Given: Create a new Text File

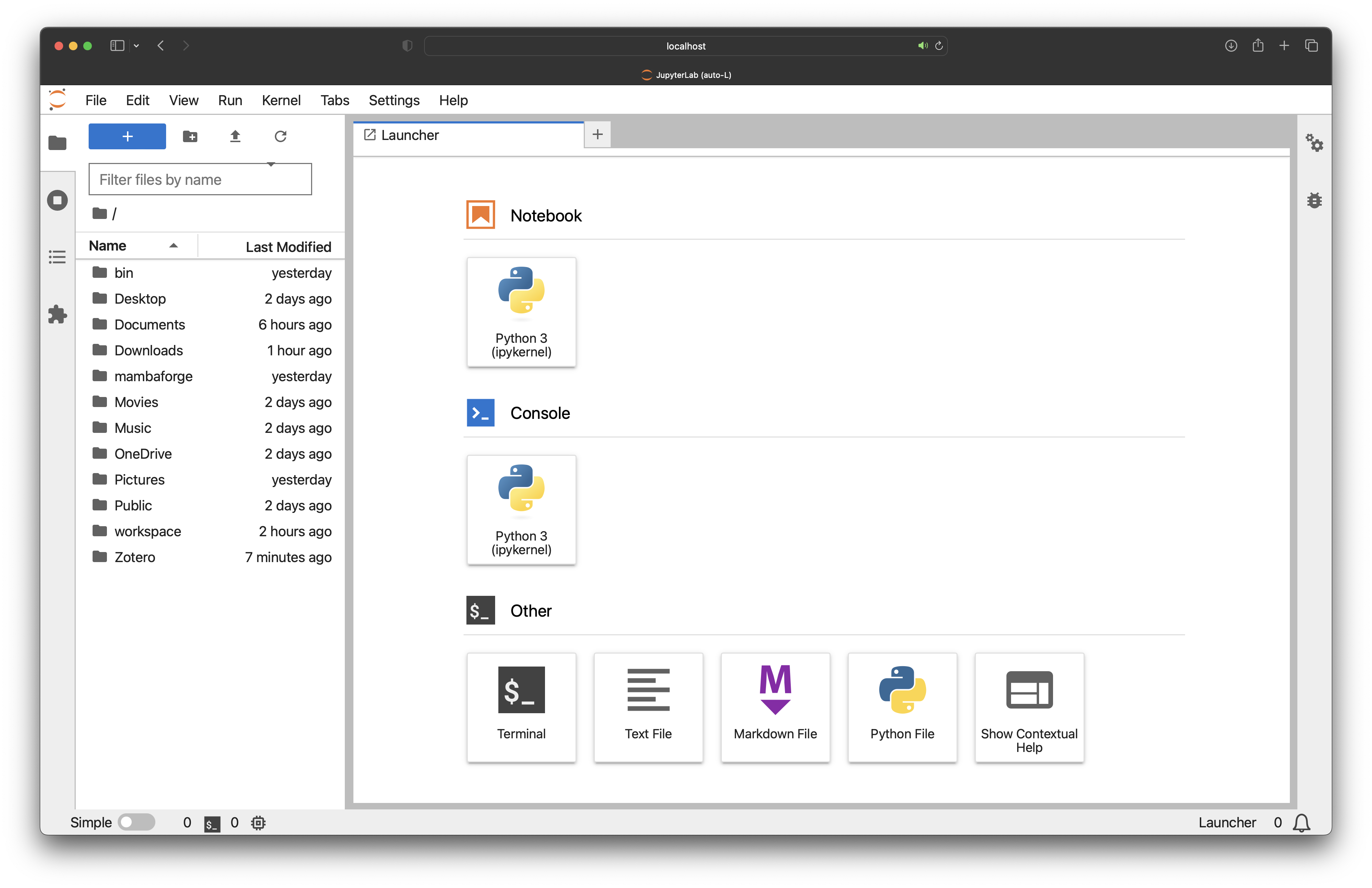Looking at the screenshot, I should coord(648,707).
